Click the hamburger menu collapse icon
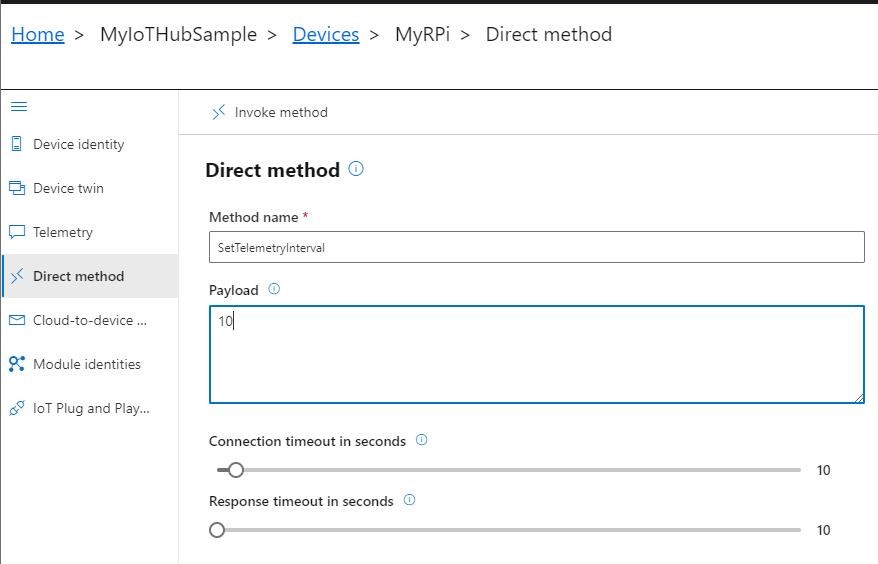878x564 pixels. click(x=19, y=106)
